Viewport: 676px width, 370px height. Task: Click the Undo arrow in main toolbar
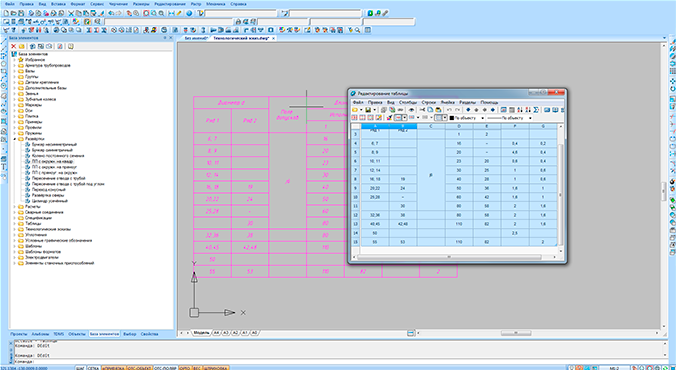point(111,13)
